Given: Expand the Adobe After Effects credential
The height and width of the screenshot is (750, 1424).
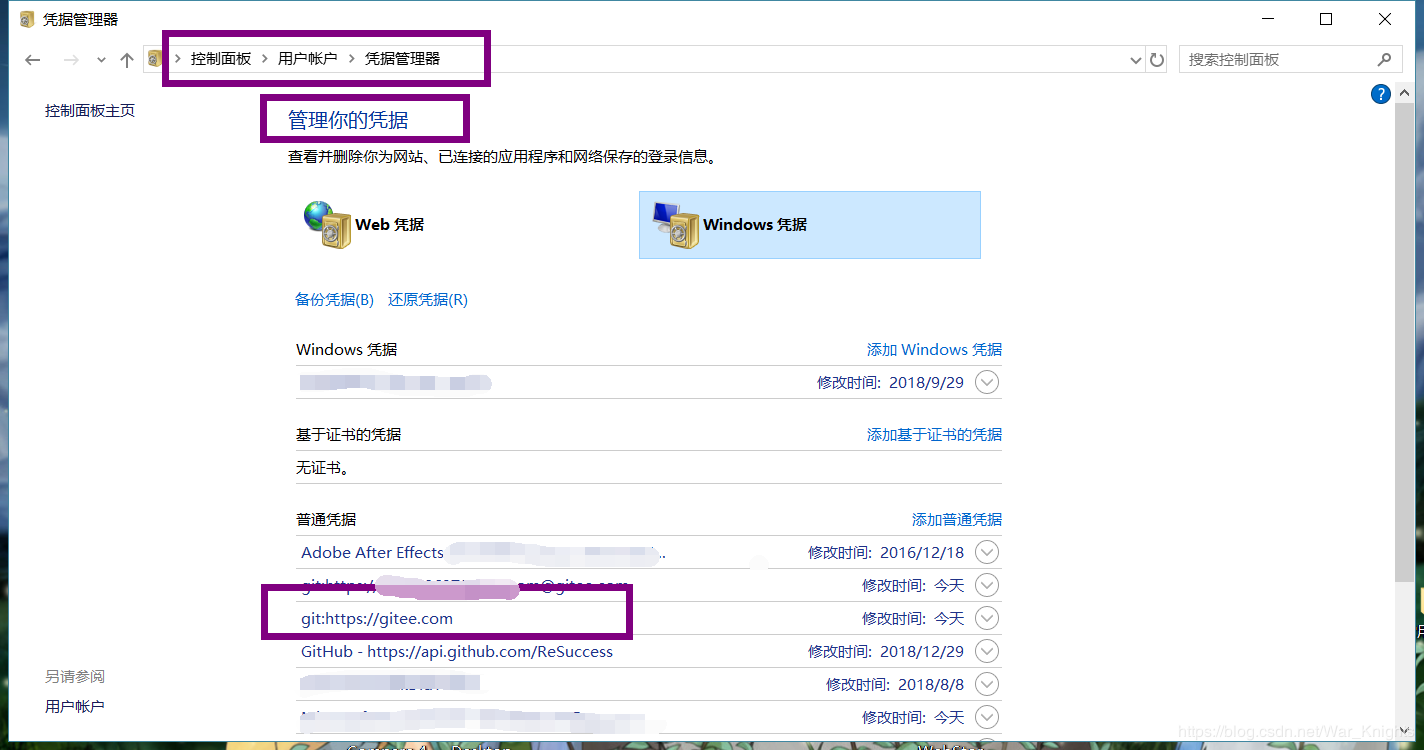Looking at the screenshot, I should point(987,553).
